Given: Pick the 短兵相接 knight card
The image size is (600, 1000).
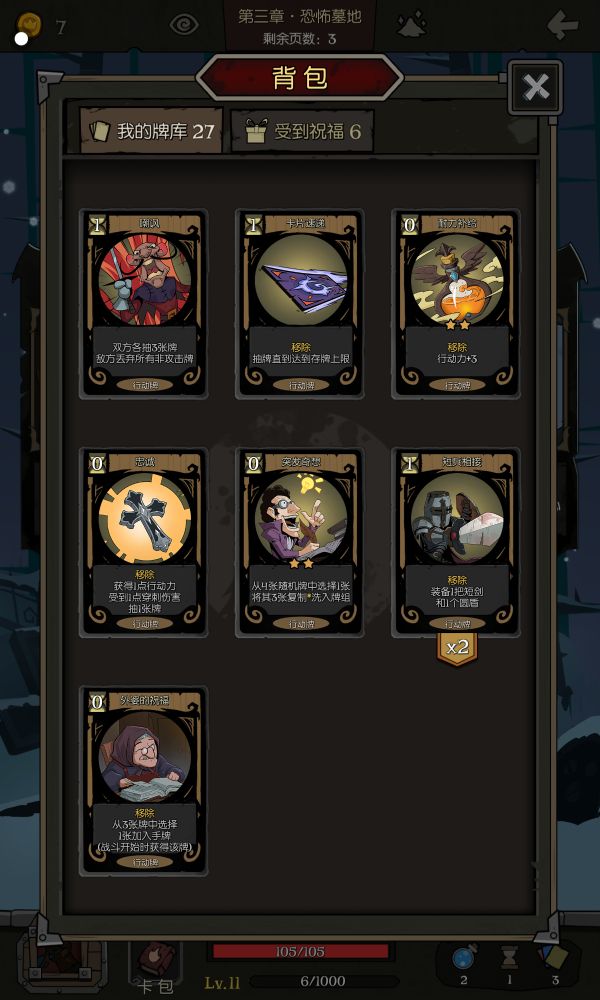Looking at the screenshot, I should [x=456, y=542].
